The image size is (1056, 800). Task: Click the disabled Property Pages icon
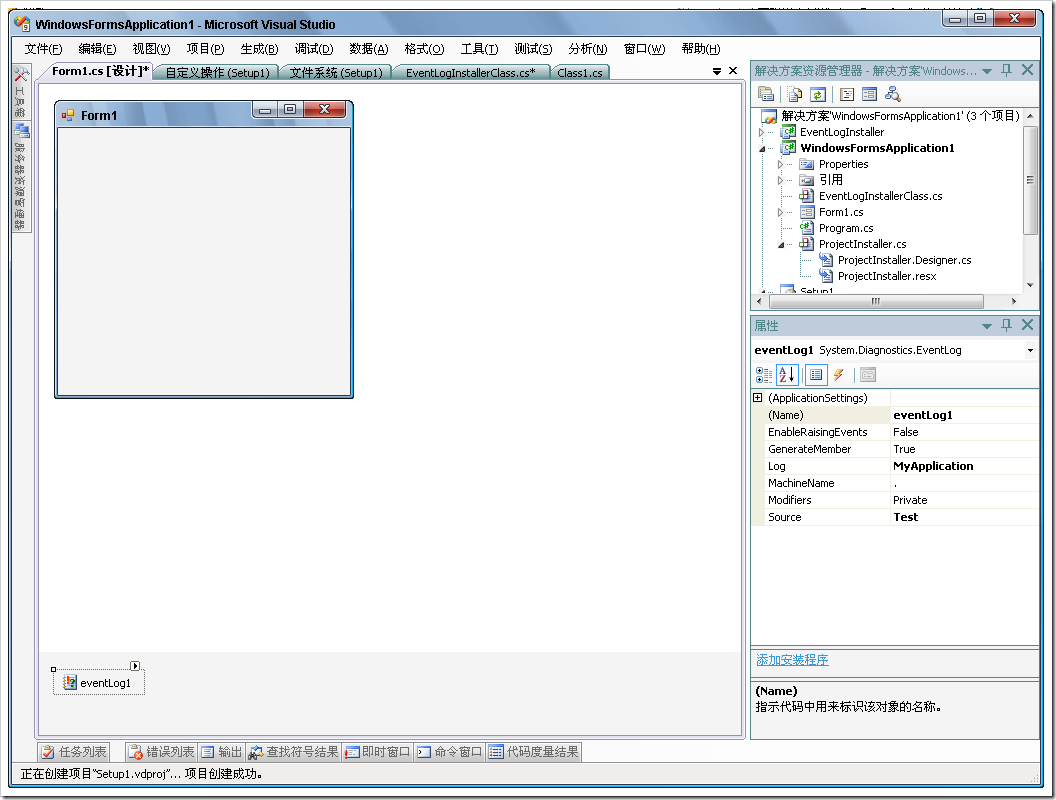868,374
